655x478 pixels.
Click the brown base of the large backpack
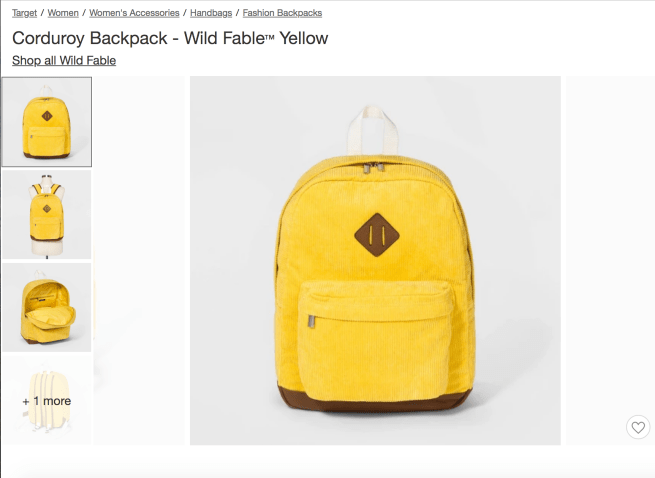click(x=375, y=399)
